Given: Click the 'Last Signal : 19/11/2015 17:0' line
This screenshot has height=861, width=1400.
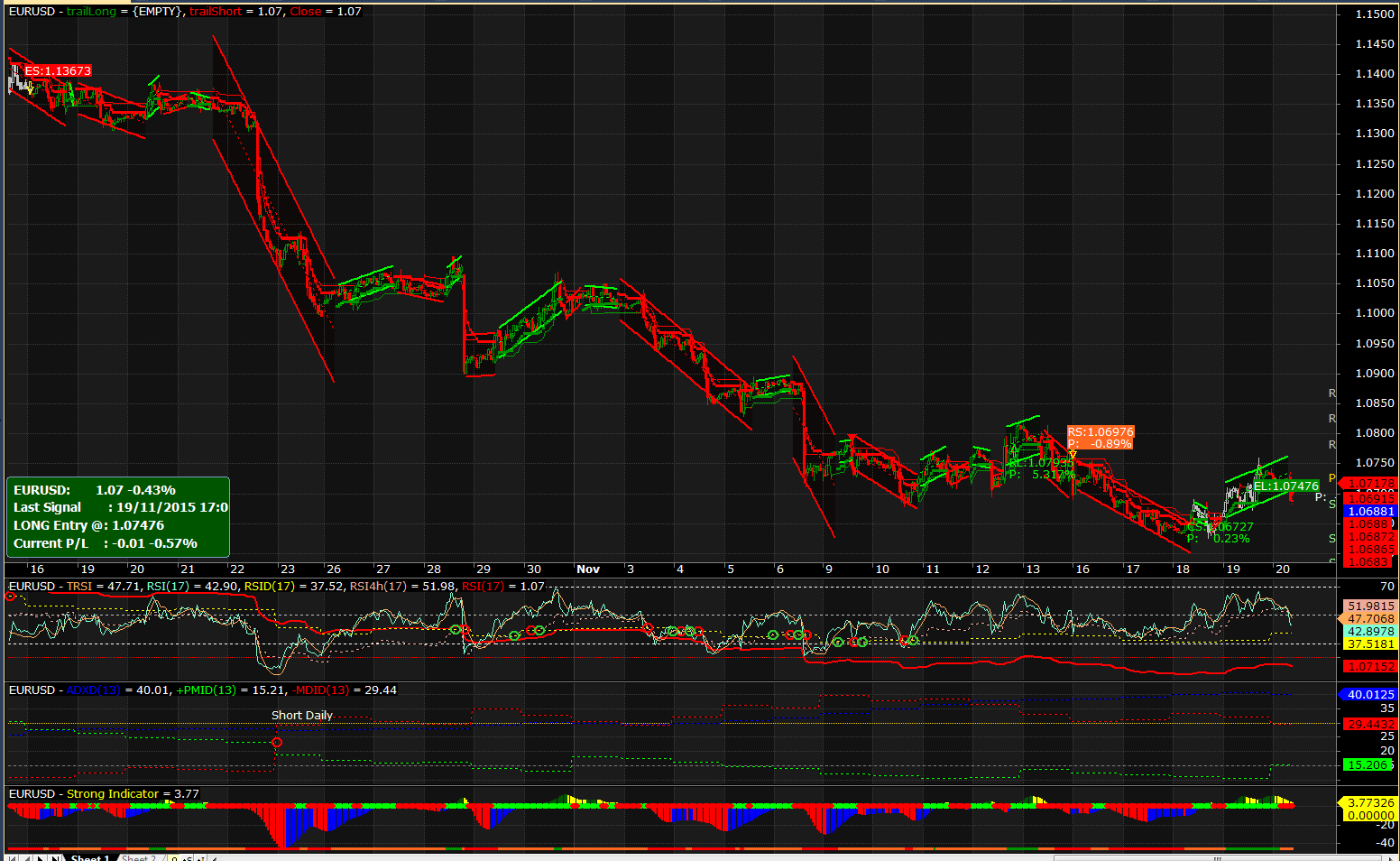Looking at the screenshot, I should click(121, 508).
